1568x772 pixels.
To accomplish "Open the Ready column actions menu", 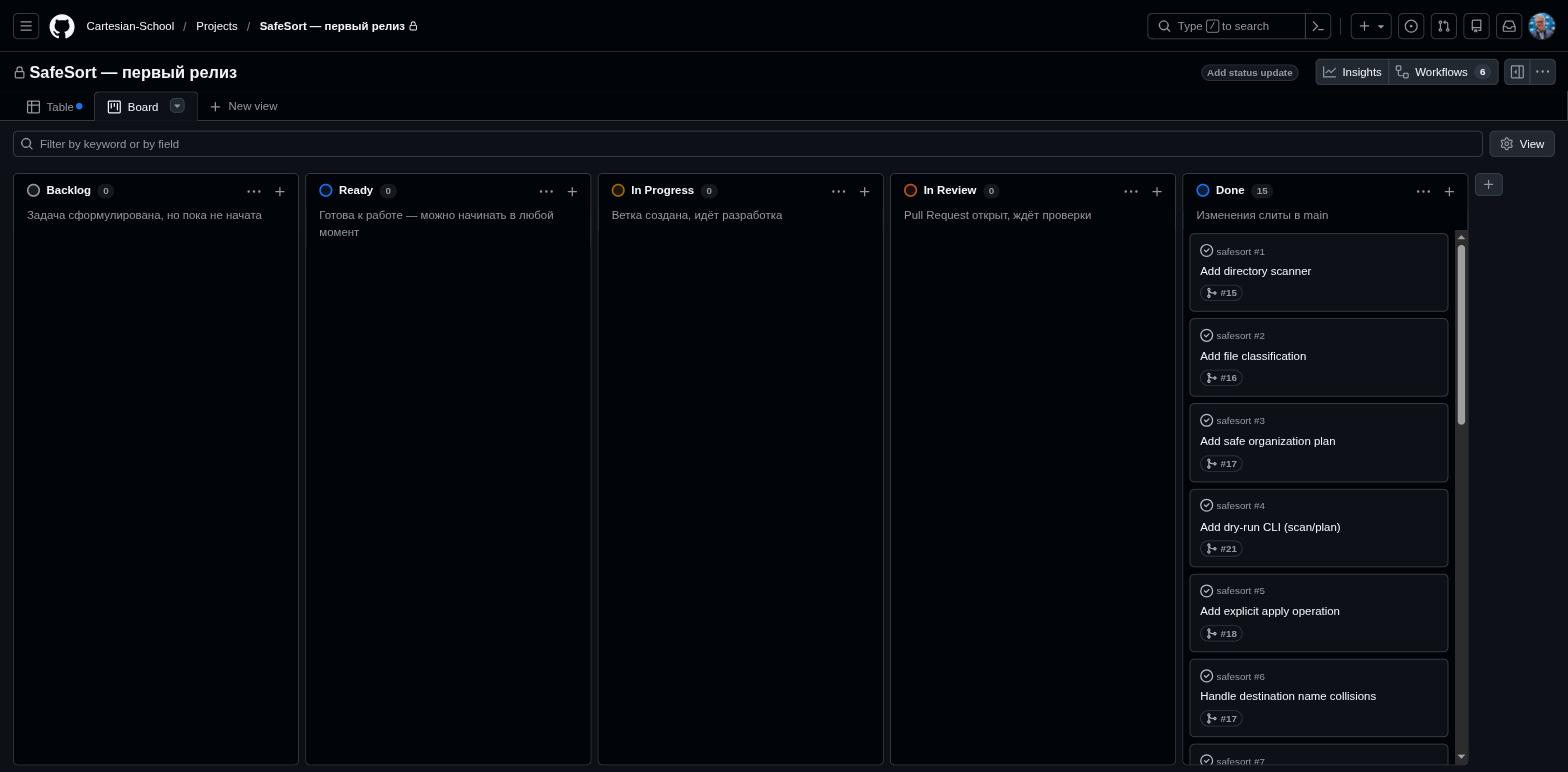I will coord(546,191).
